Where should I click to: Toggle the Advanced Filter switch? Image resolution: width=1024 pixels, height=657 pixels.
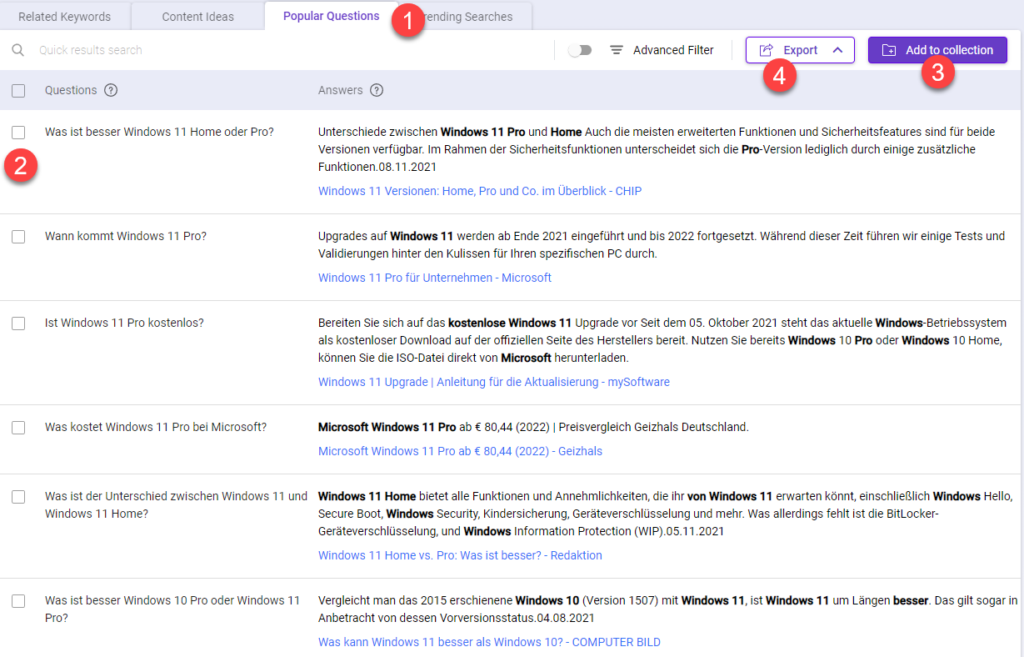[x=579, y=50]
